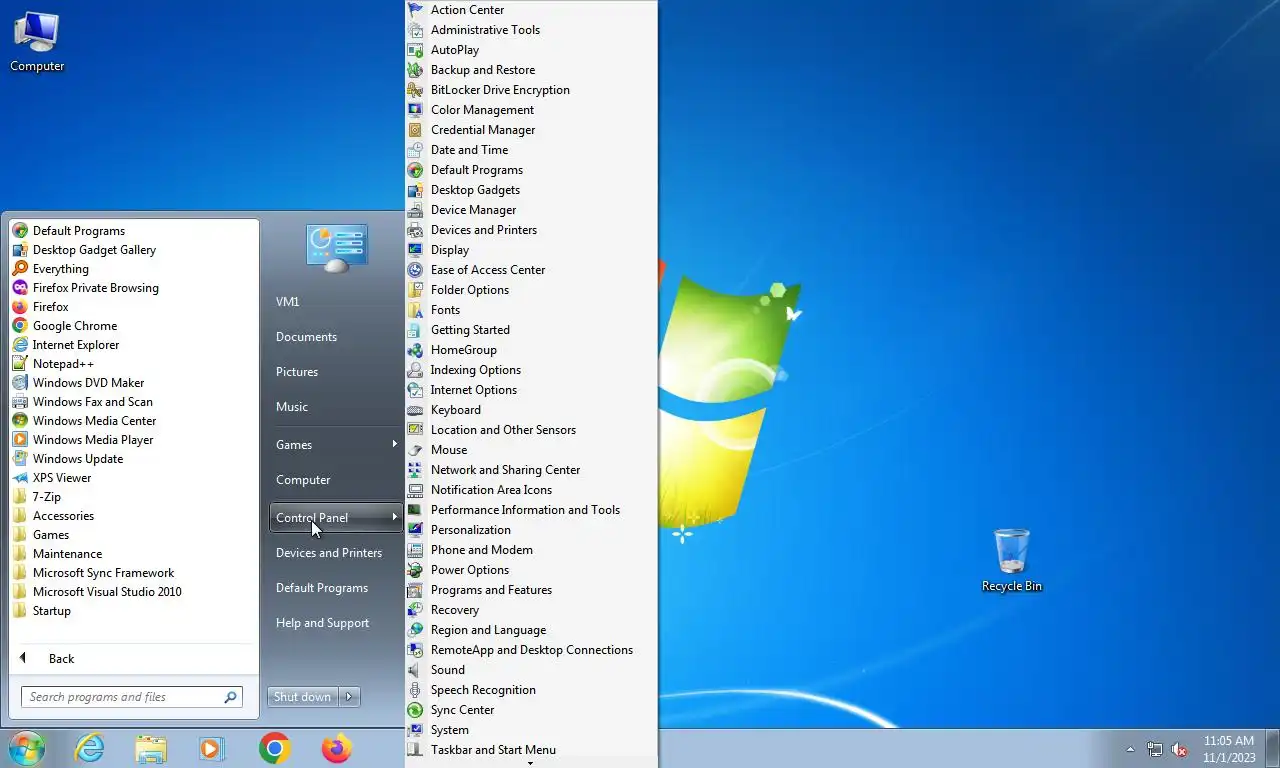Go Back in the programs list
1280x768 pixels.
coord(134,659)
